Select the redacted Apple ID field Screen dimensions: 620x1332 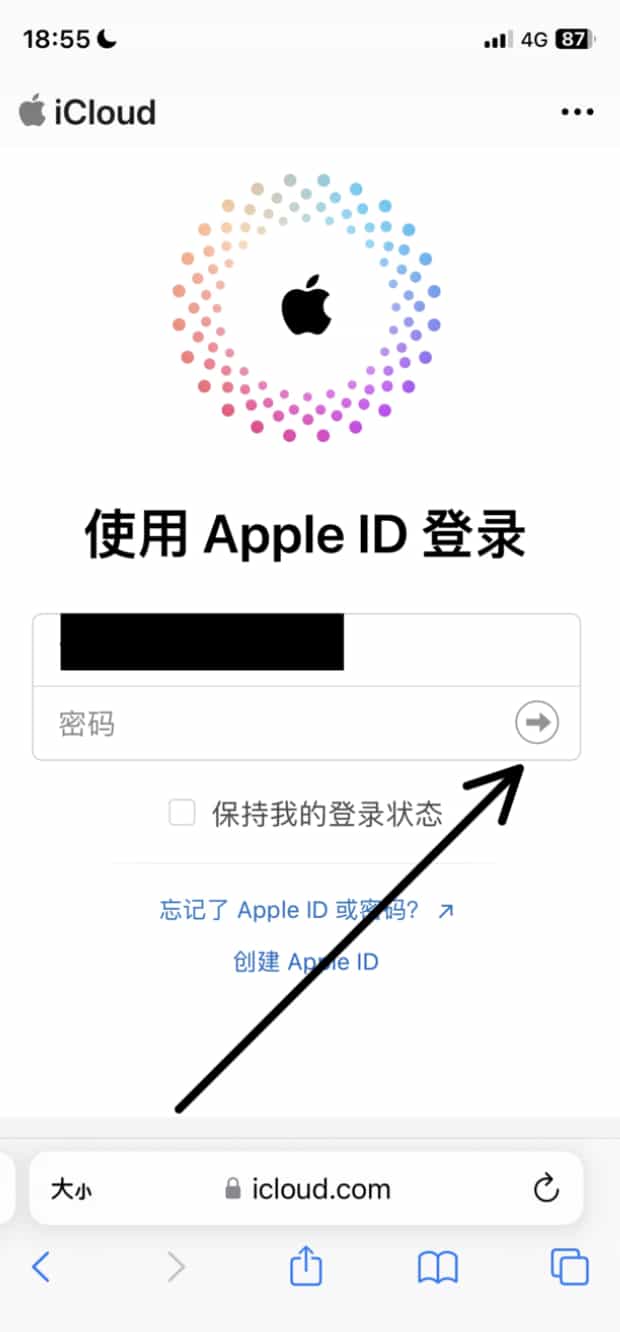click(x=306, y=650)
